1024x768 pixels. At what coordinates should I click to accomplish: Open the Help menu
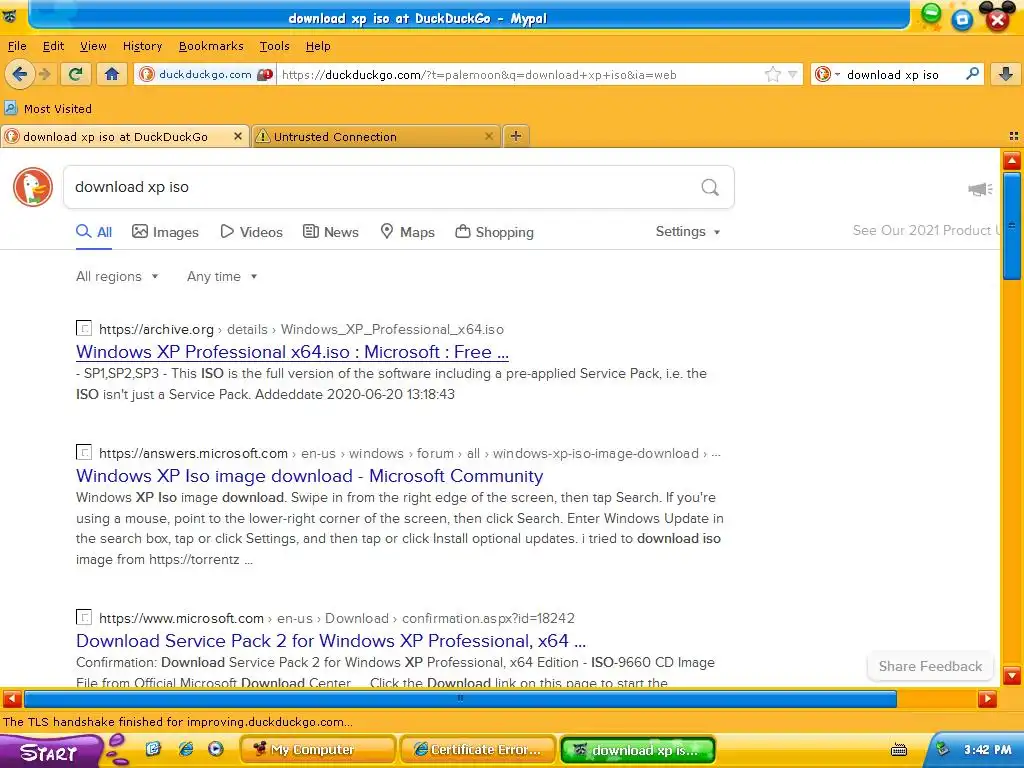coord(318,46)
